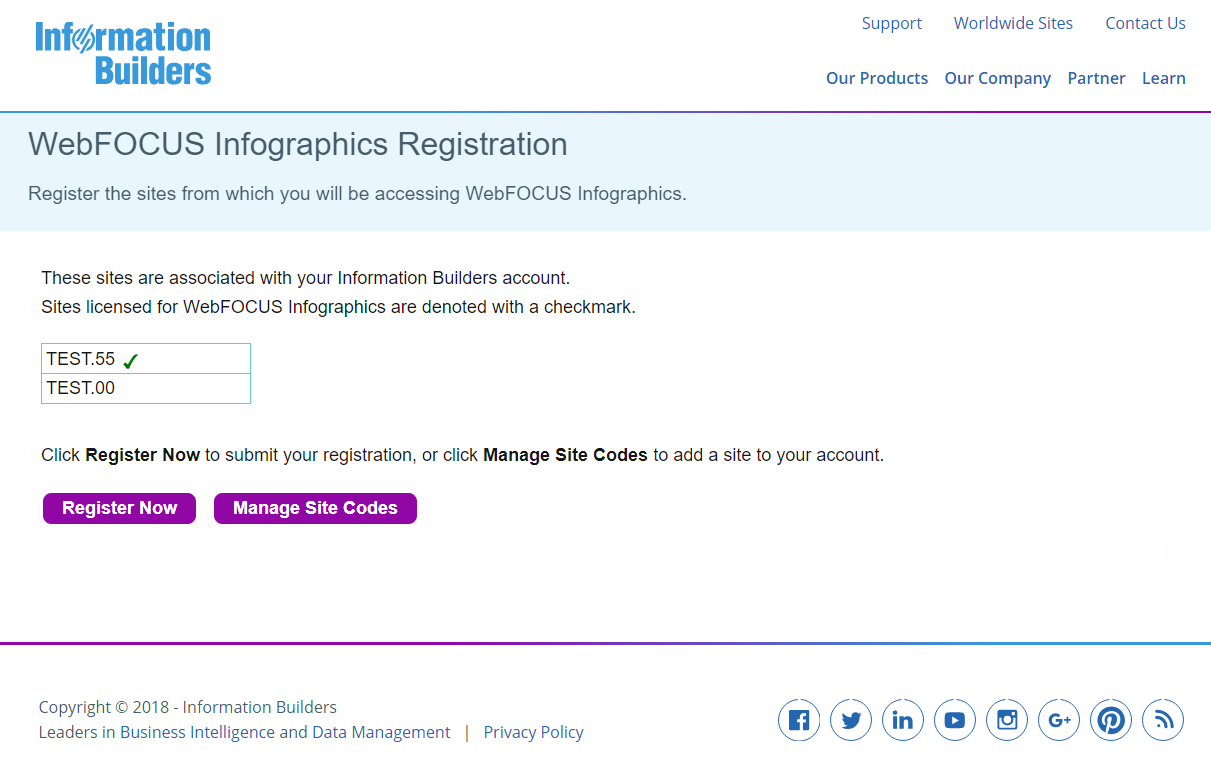Screen dimensions: 1211x759
Task: Open the RSS feed icon
Action: click(1163, 720)
